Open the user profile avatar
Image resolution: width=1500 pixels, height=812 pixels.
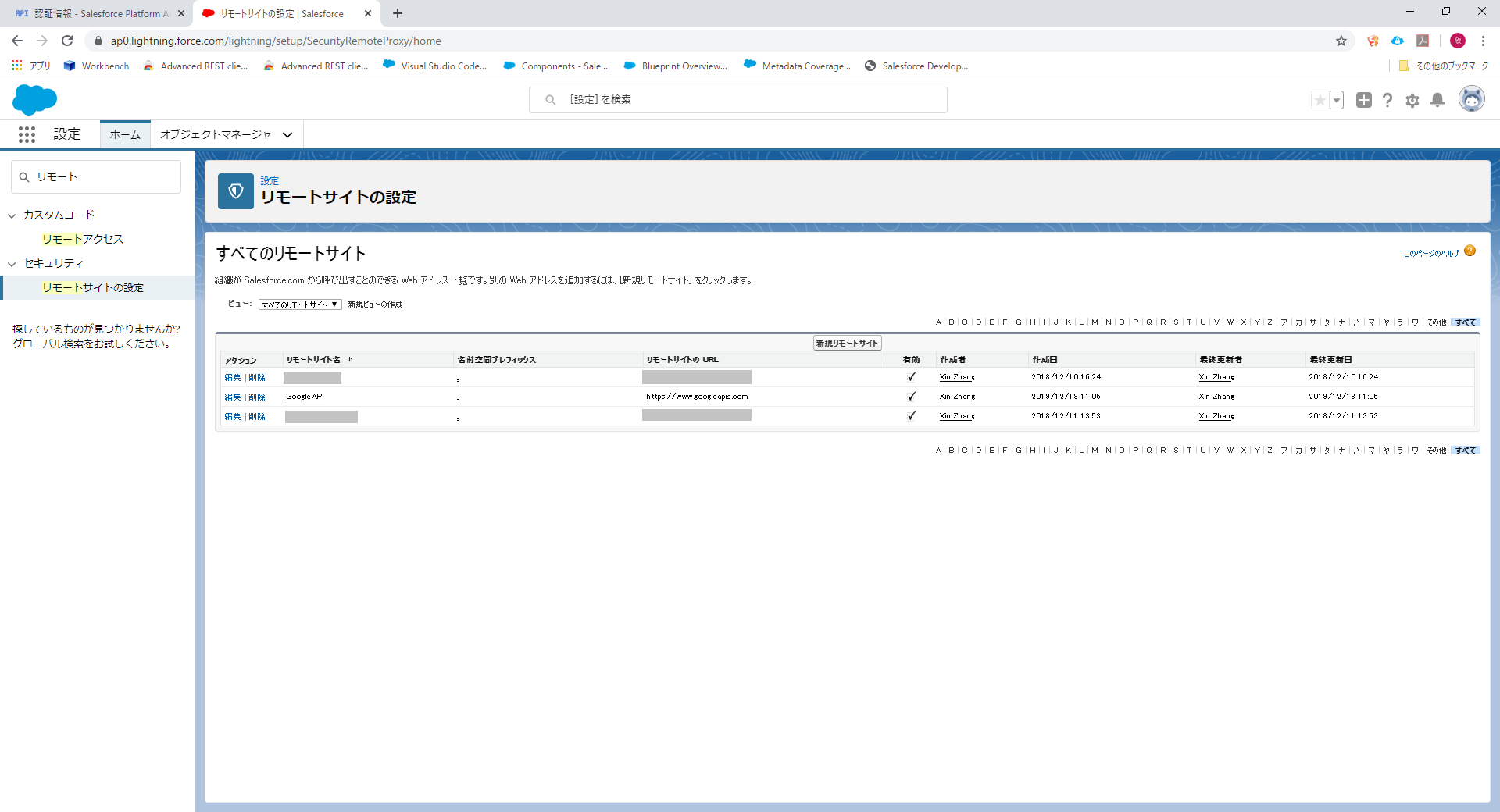coord(1472,99)
